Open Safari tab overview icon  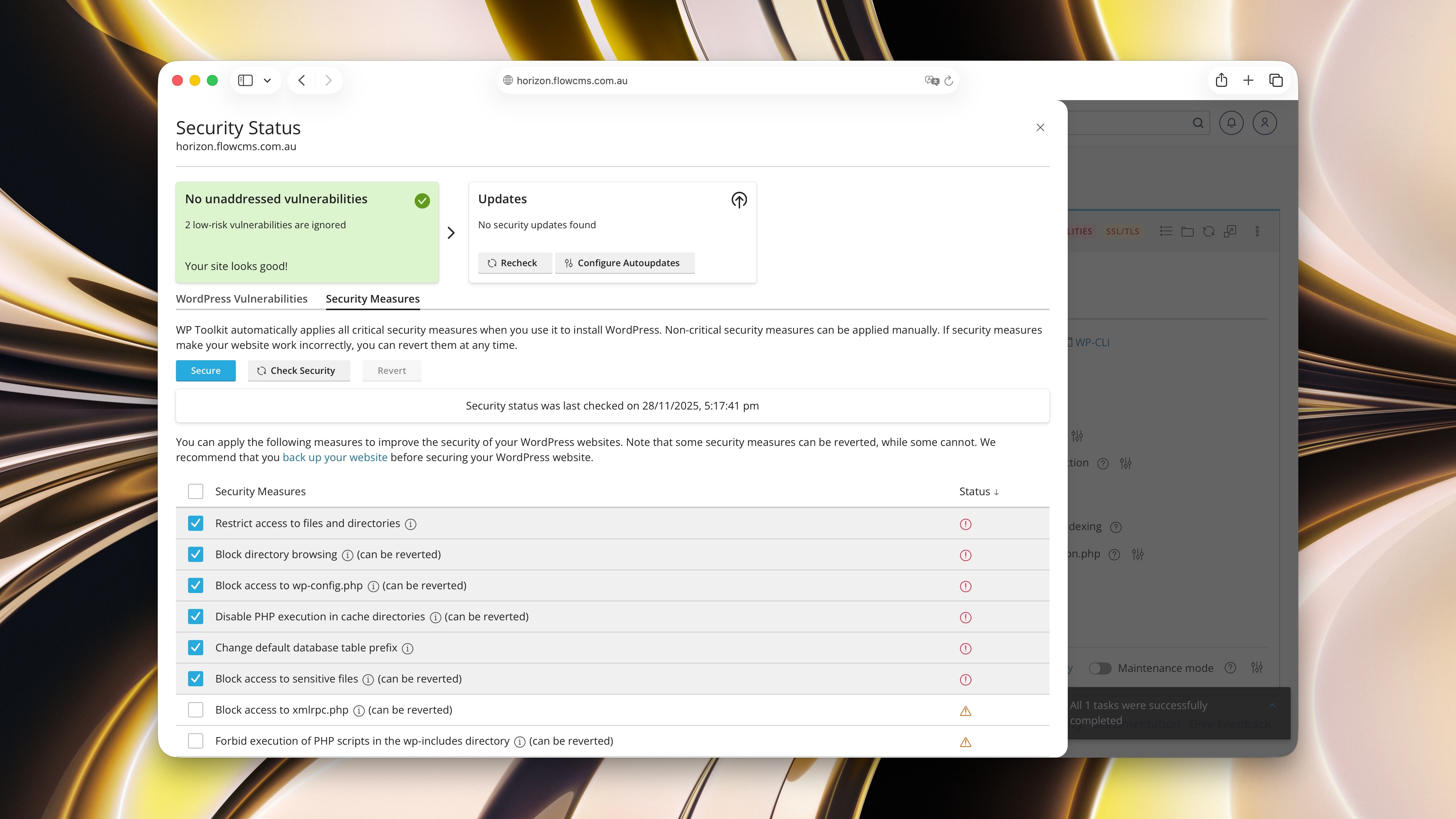1276,80
